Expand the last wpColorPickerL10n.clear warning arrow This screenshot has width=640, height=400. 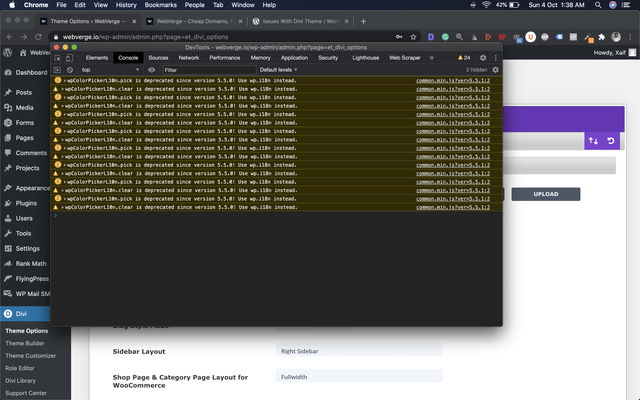click(x=63, y=207)
